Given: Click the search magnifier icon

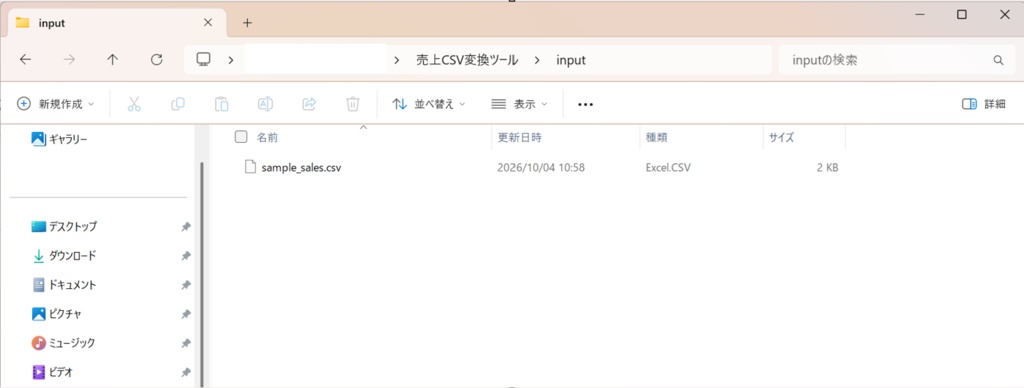Looking at the screenshot, I should (998, 60).
